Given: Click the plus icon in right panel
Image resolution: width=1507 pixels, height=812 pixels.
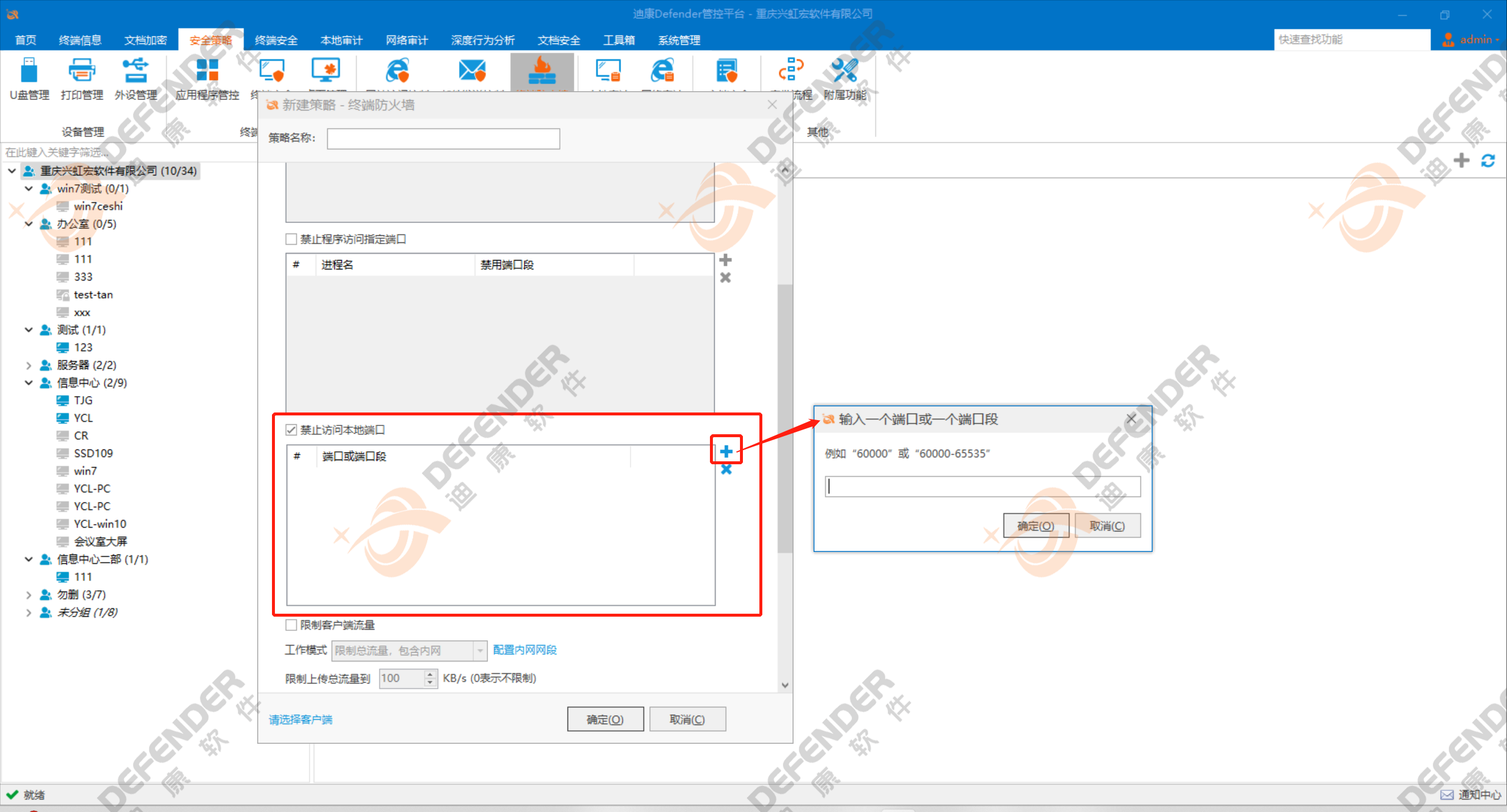Looking at the screenshot, I should pos(1461,160).
